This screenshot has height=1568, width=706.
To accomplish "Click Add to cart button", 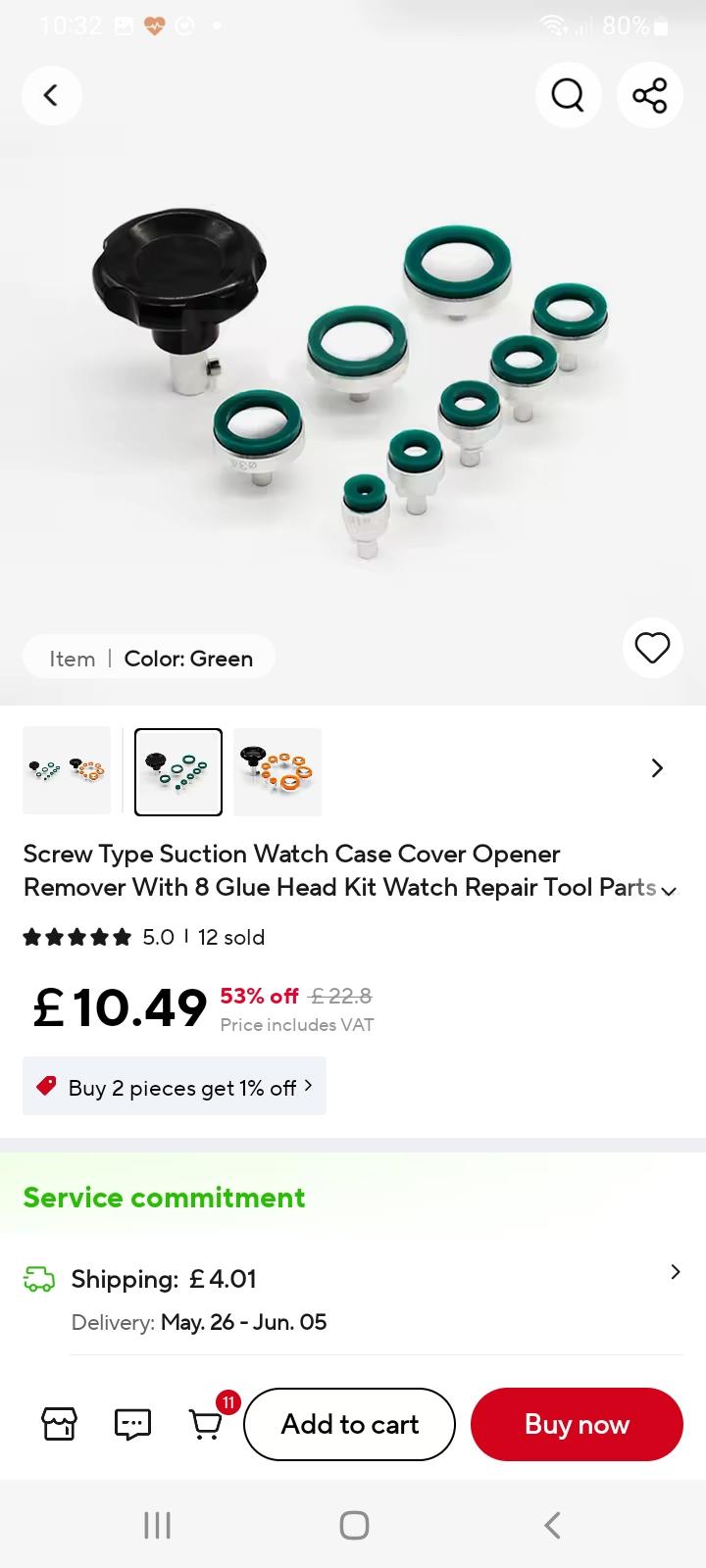I will pyautogui.click(x=349, y=1424).
